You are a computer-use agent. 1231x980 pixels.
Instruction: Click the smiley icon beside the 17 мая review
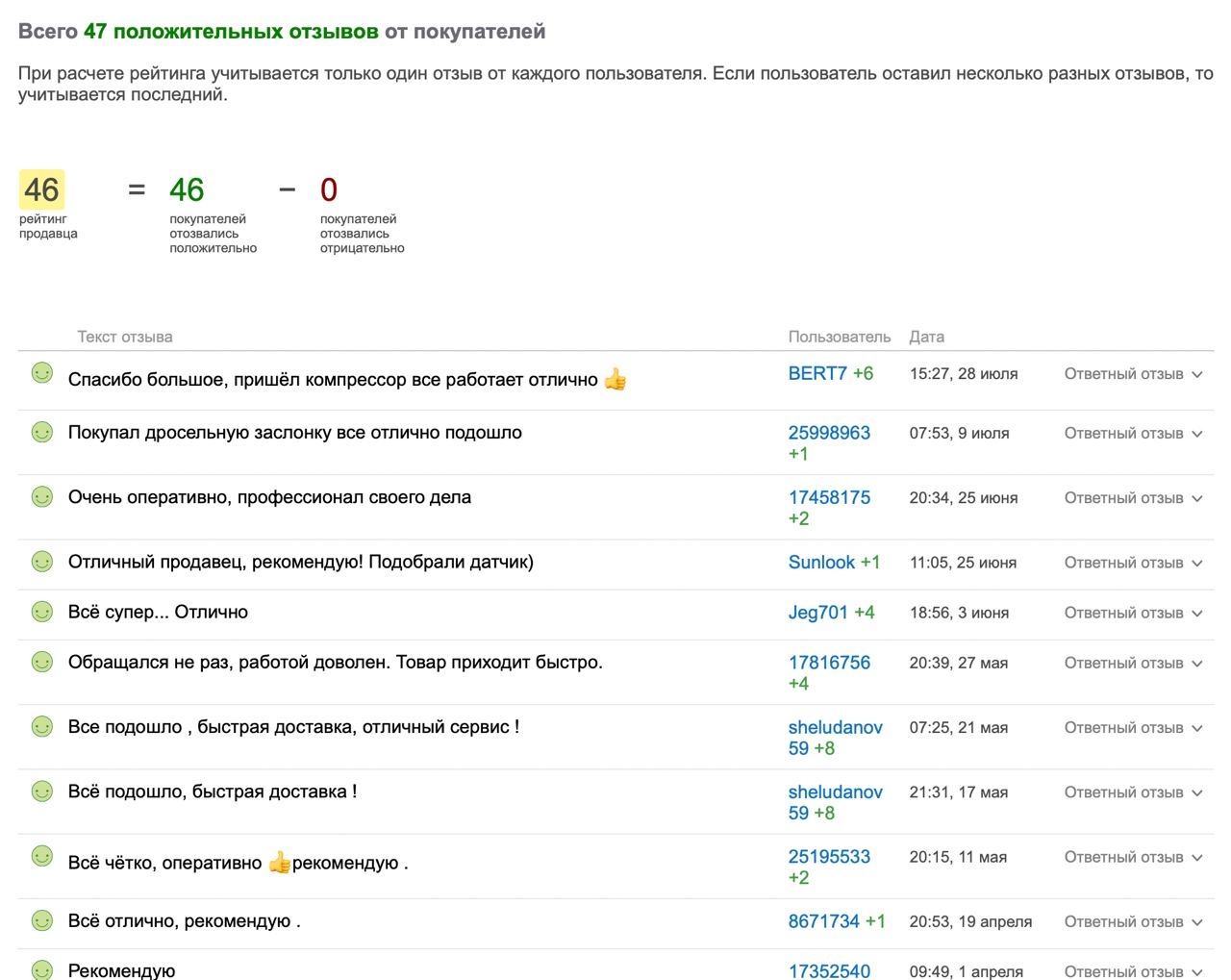tap(42, 791)
